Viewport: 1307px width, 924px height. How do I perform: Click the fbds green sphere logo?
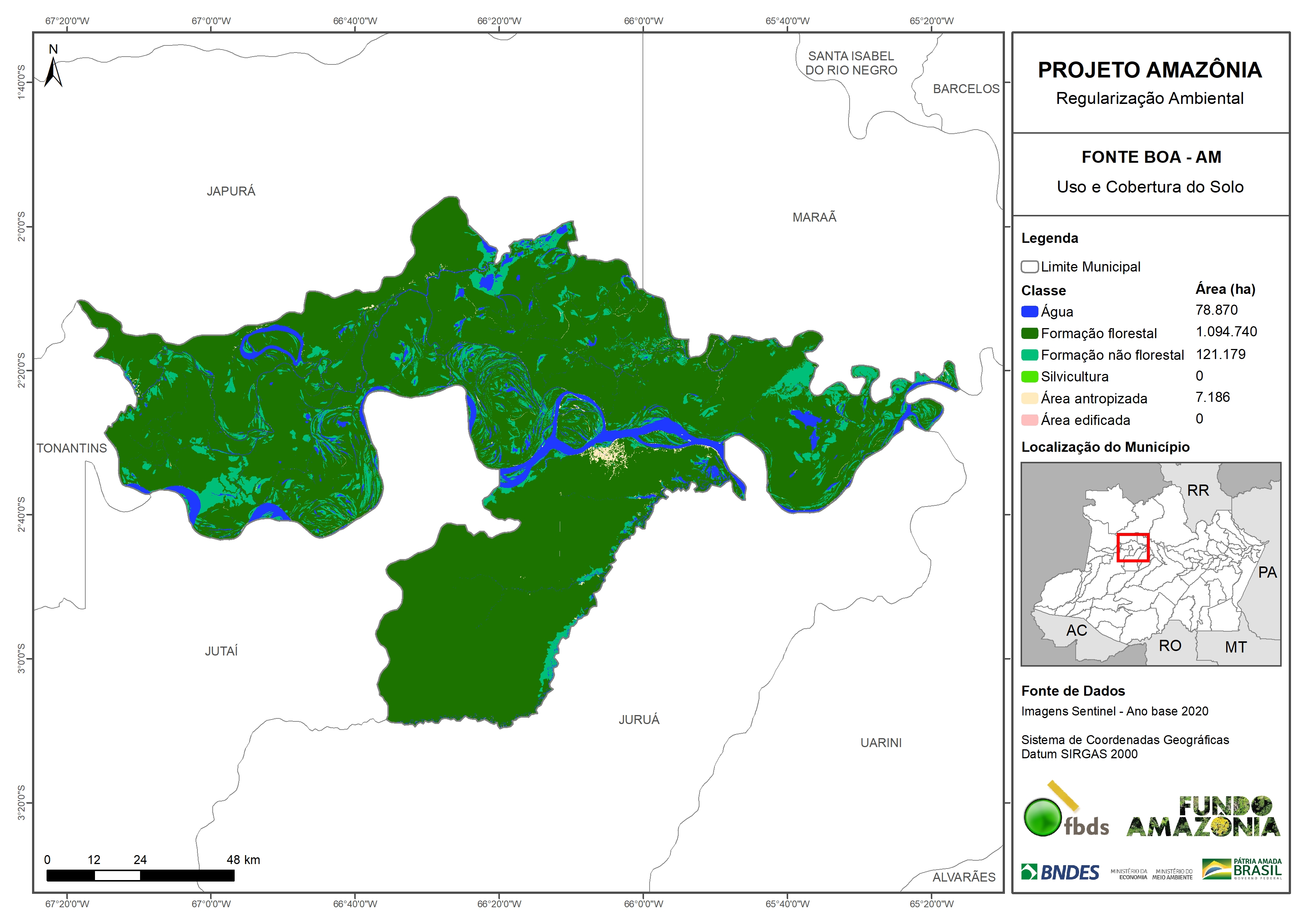1042,817
